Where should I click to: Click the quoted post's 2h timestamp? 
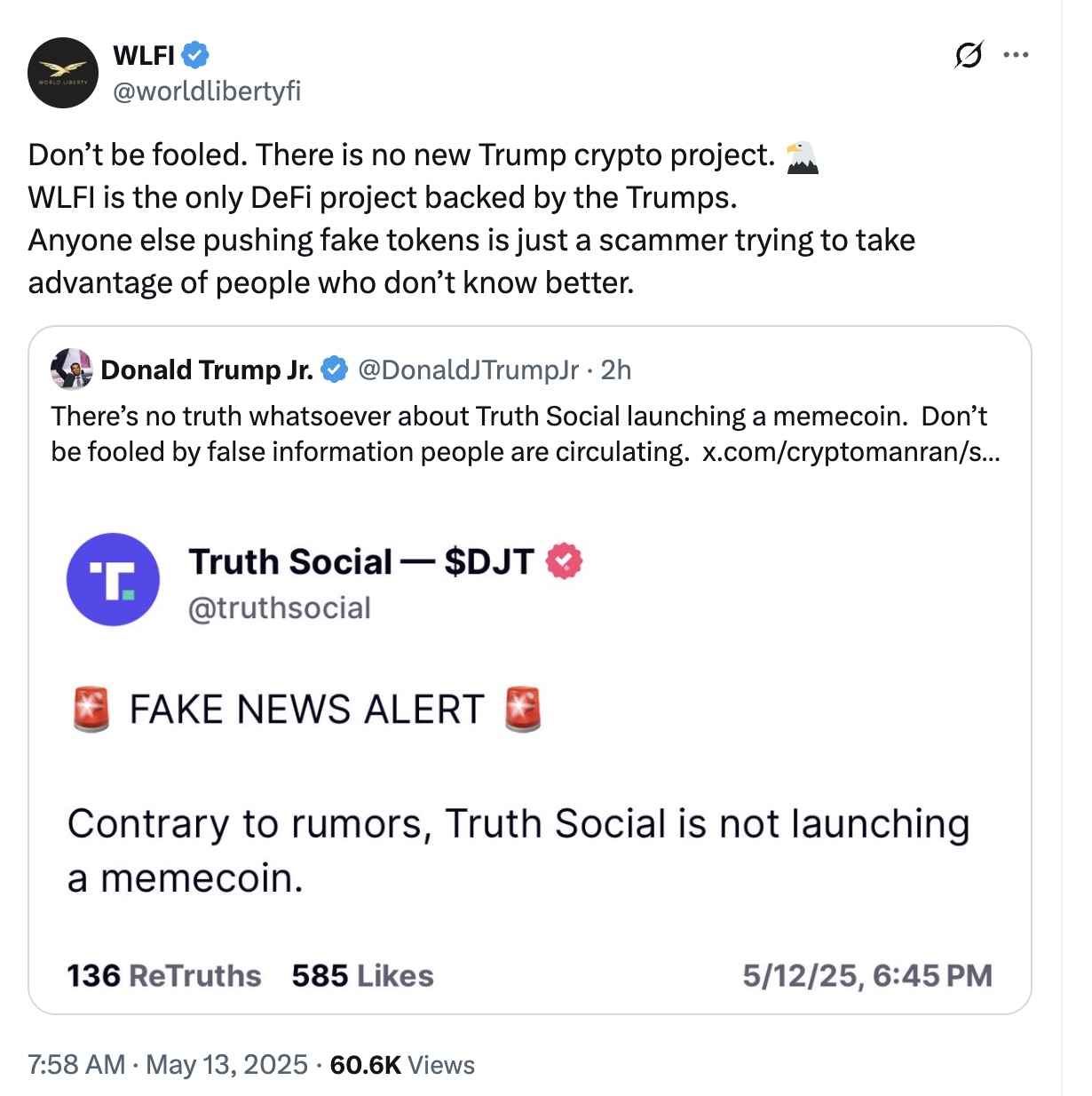(616, 369)
